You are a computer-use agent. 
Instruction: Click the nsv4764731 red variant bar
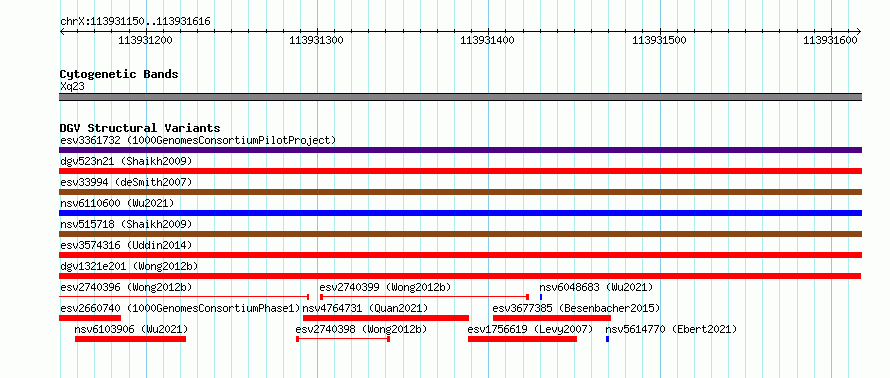pos(386,318)
